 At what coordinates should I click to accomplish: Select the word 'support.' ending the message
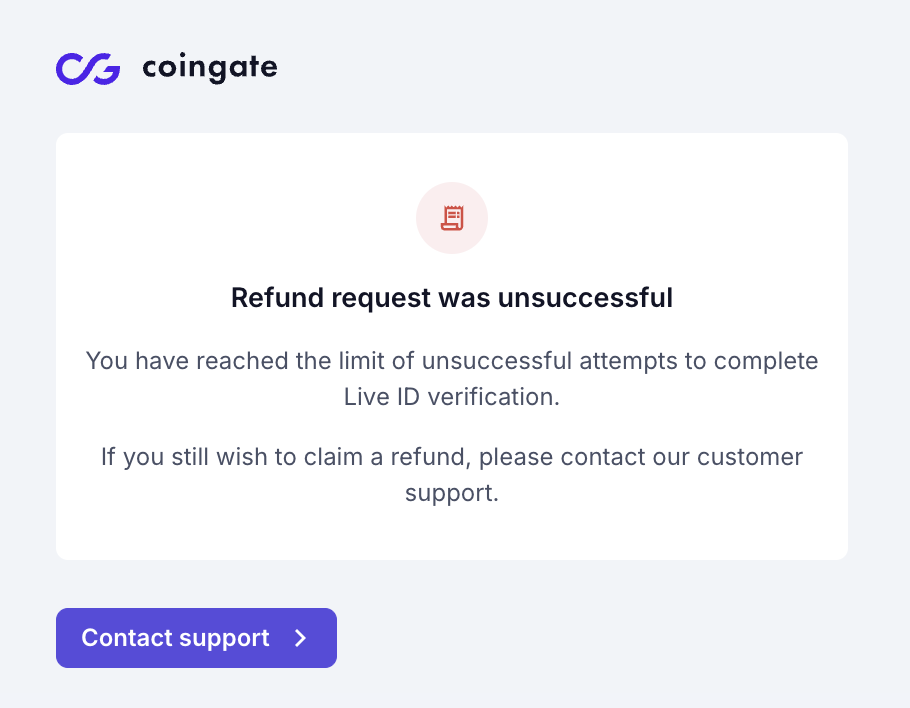pos(452,494)
